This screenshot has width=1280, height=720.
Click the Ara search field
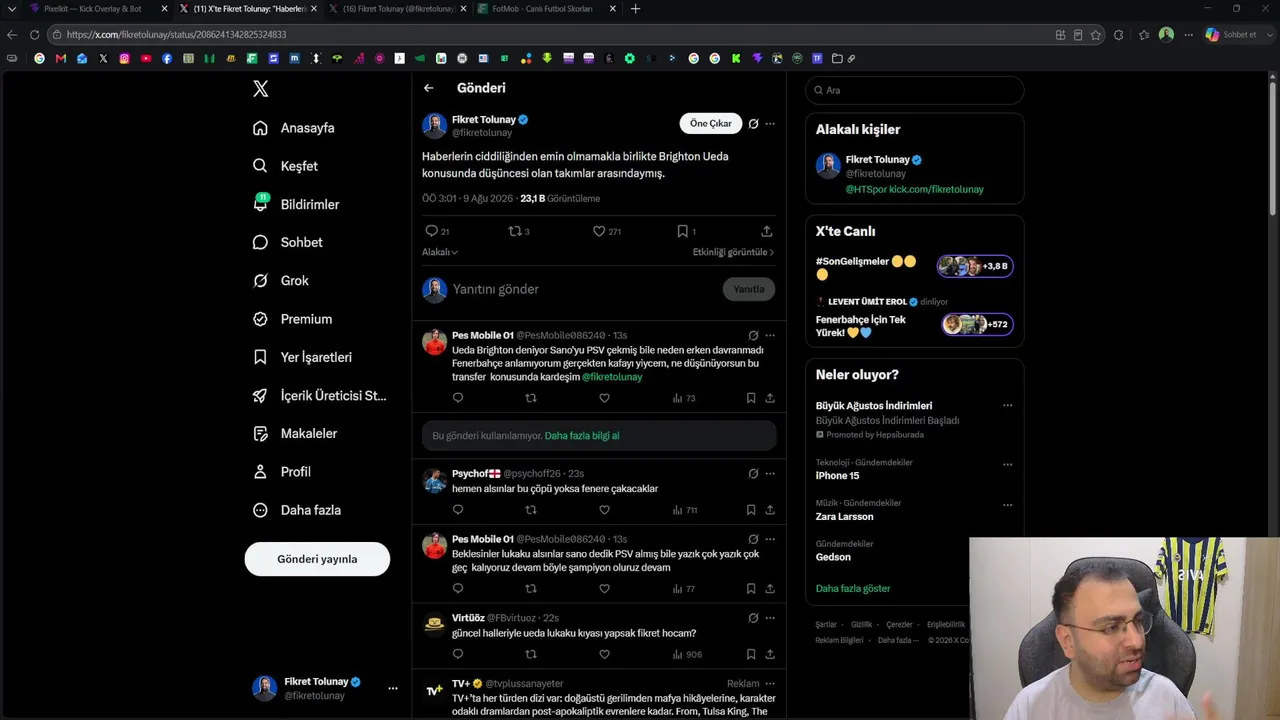(914, 90)
